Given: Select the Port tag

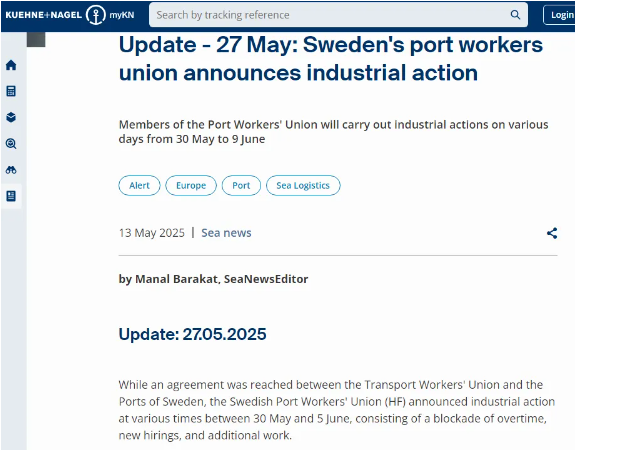Looking at the screenshot, I should (241, 185).
